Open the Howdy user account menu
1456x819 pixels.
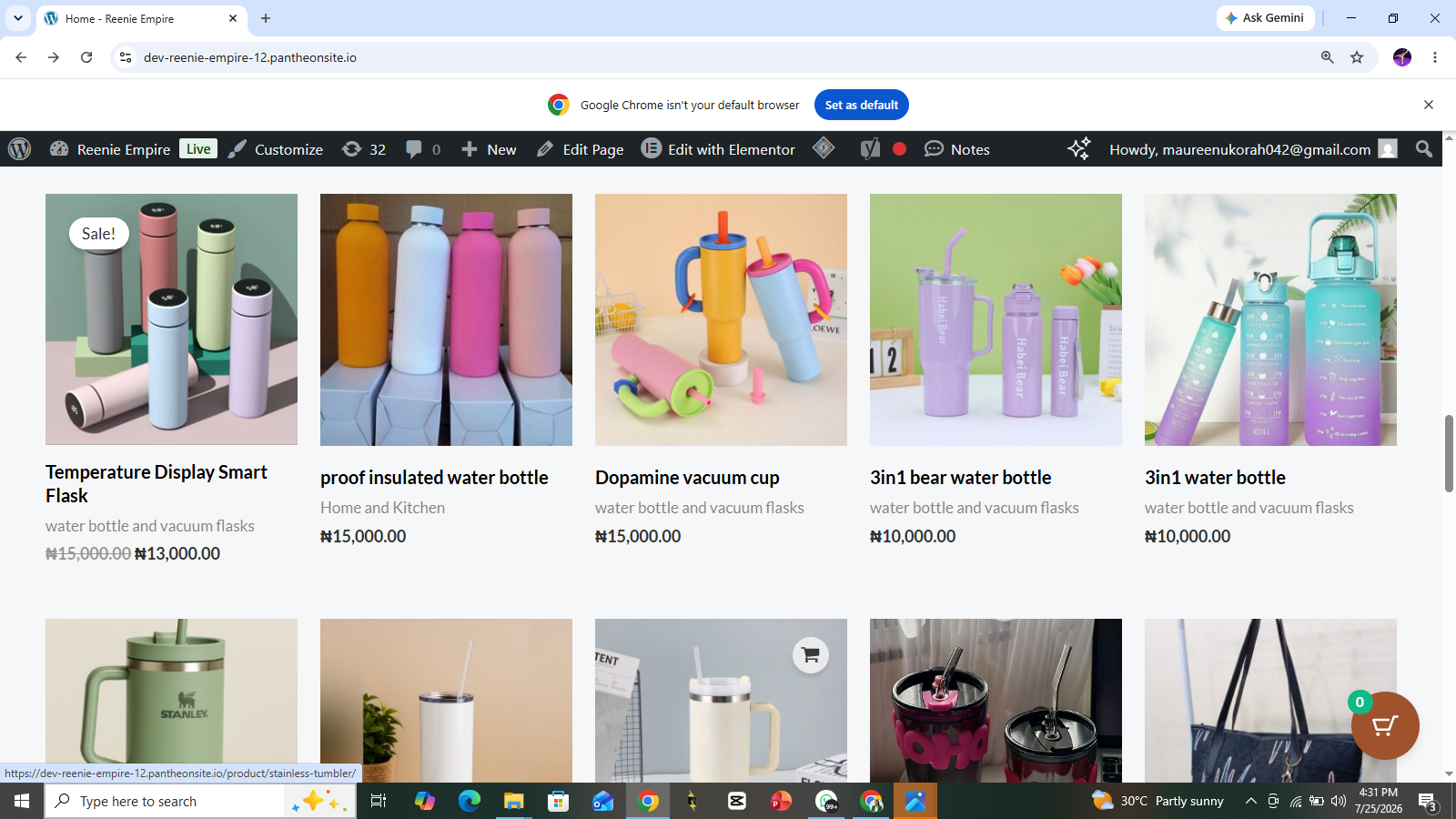[1253, 149]
